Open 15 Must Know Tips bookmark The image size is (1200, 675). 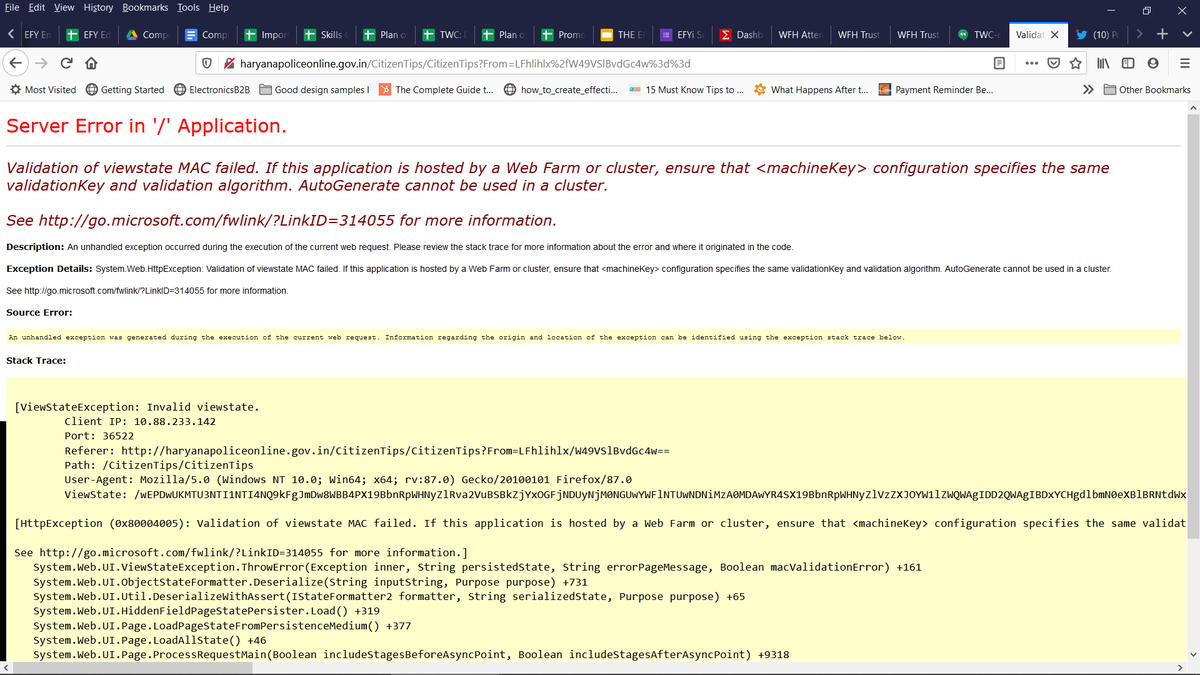(x=686, y=89)
